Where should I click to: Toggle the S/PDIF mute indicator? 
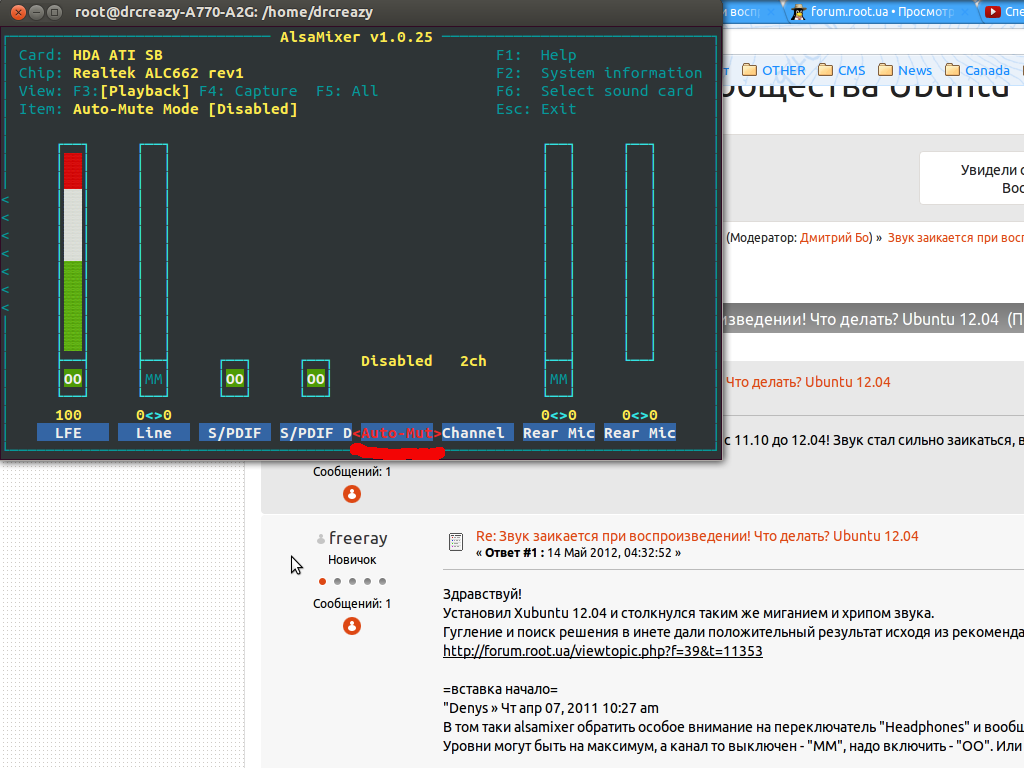point(234,379)
